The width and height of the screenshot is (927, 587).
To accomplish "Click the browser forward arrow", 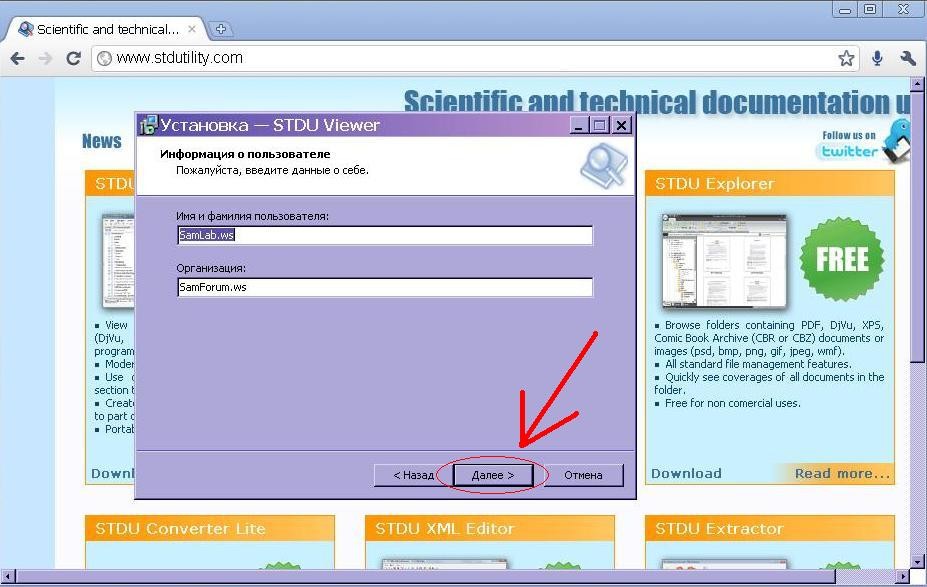I will [x=45, y=58].
